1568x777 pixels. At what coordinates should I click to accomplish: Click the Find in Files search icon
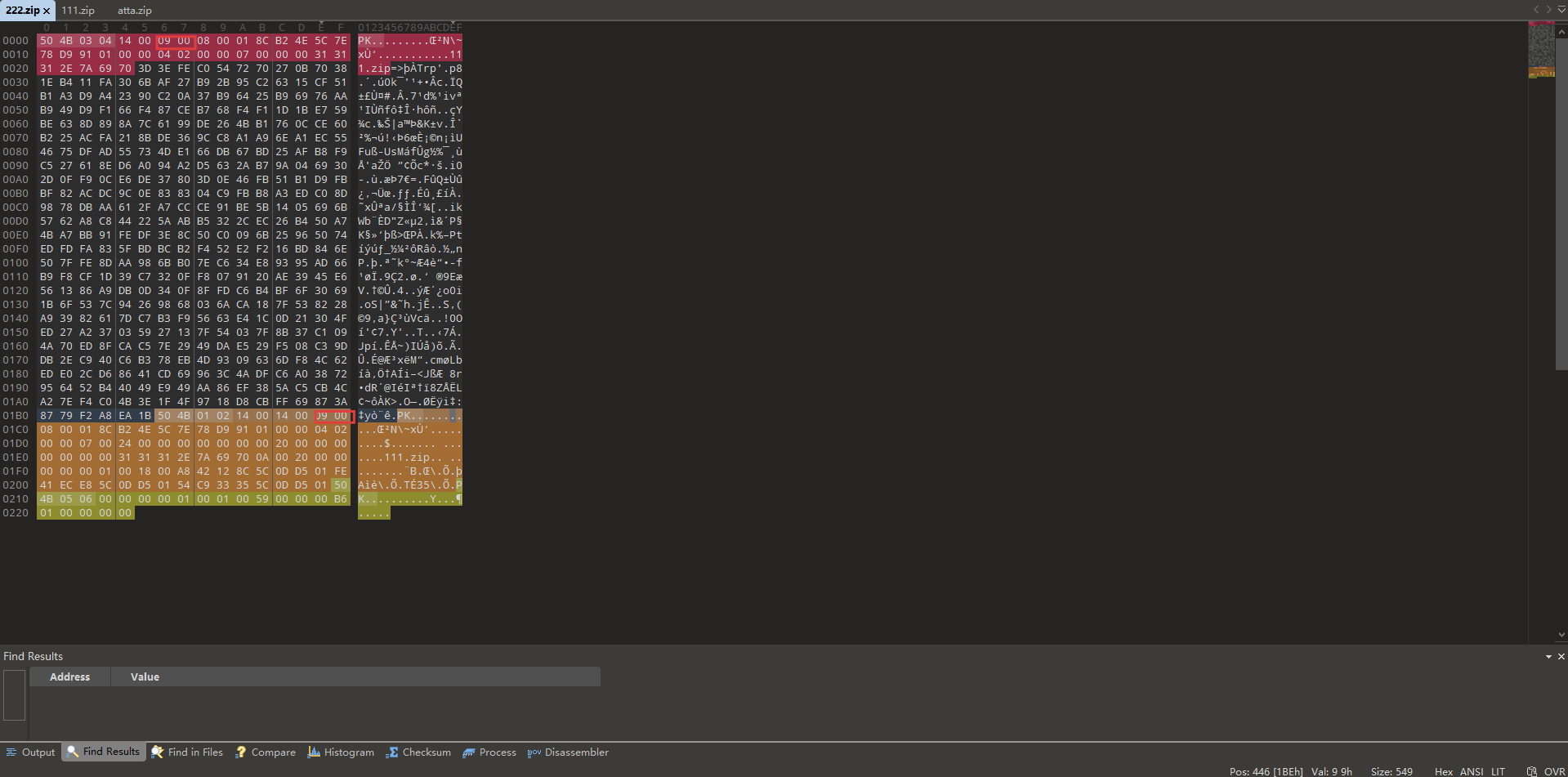158,752
